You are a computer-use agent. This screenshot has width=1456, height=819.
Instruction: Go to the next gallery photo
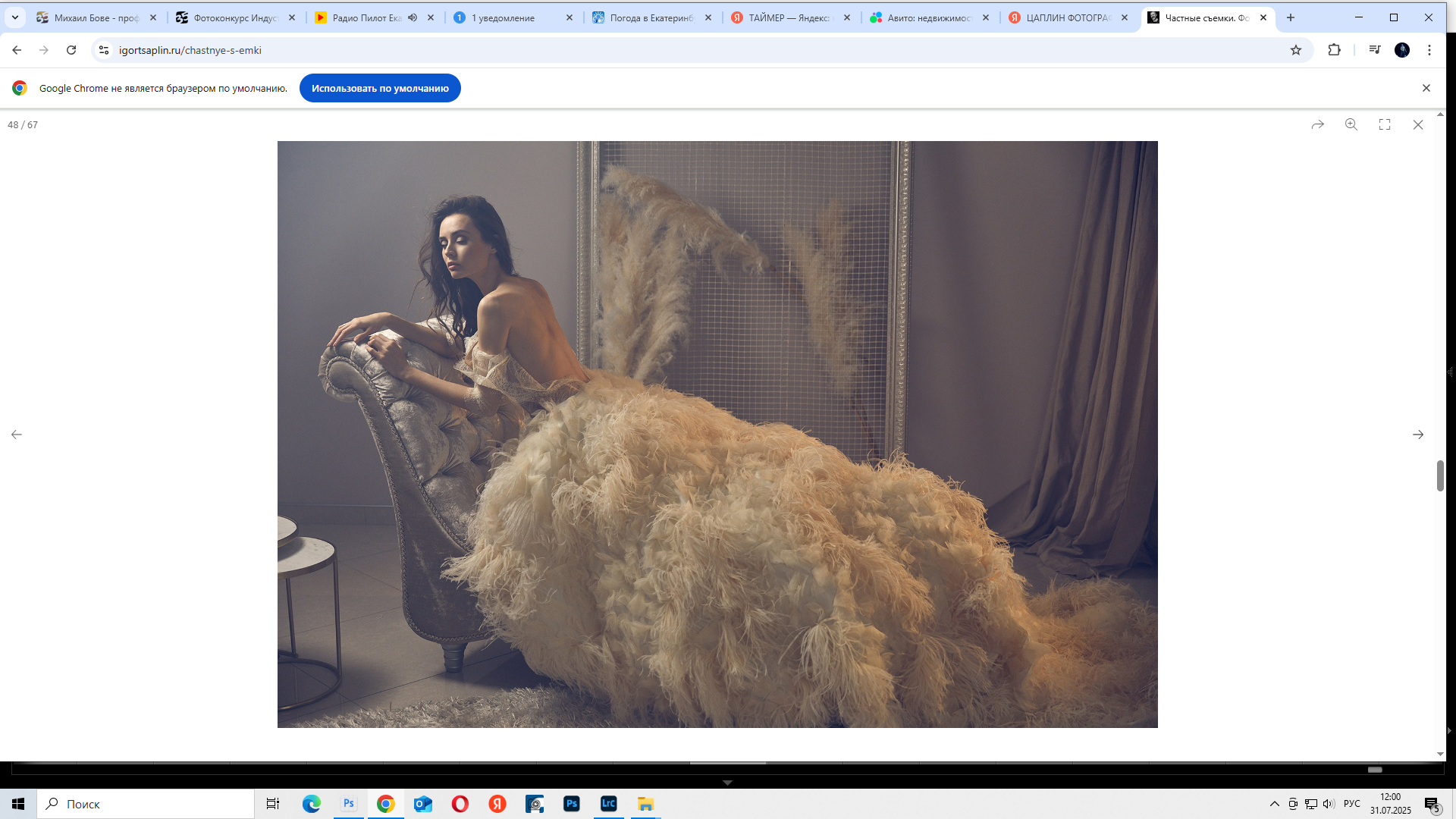coord(1418,435)
